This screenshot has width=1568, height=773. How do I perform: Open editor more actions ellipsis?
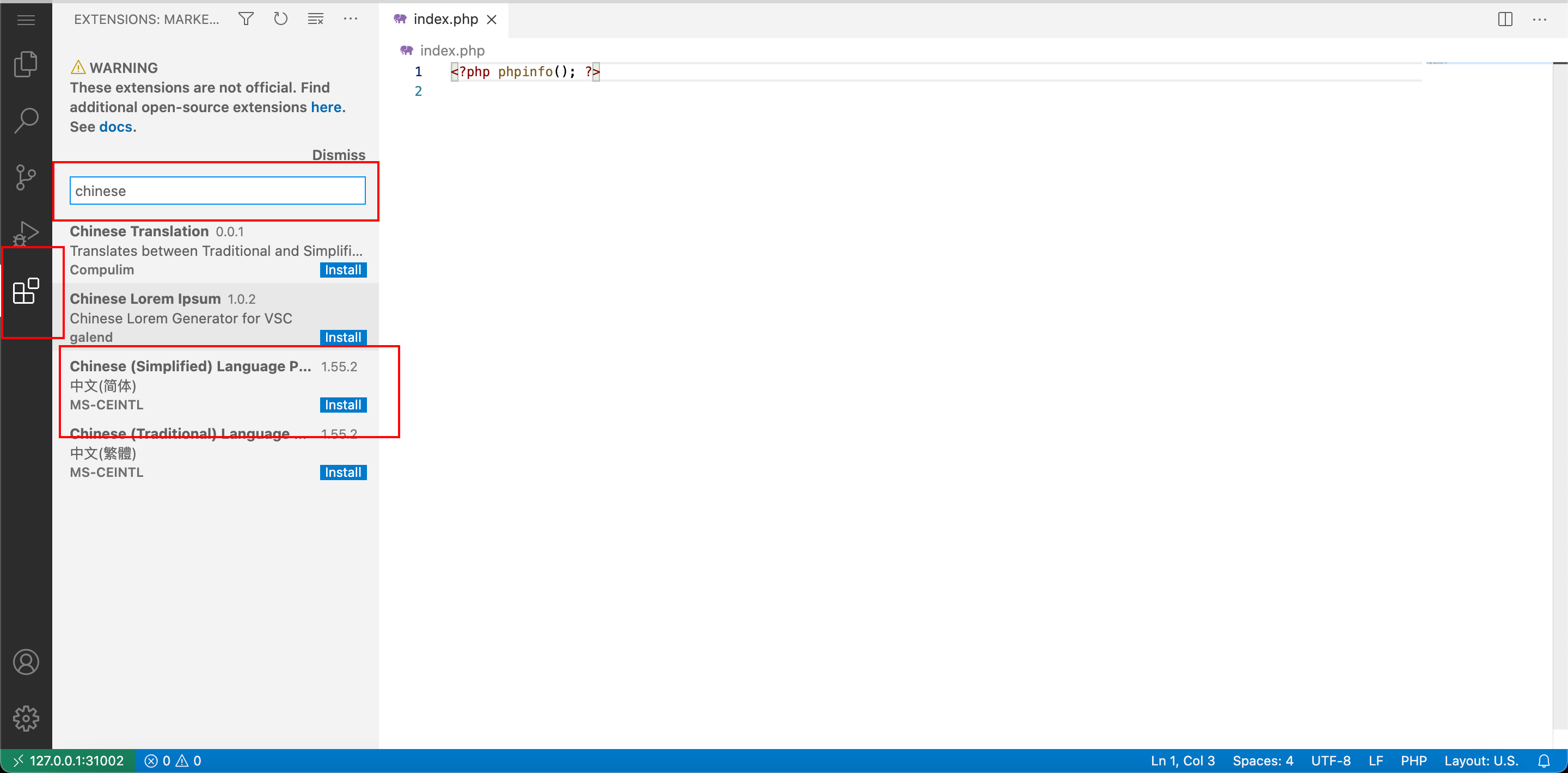pyautogui.click(x=1539, y=20)
